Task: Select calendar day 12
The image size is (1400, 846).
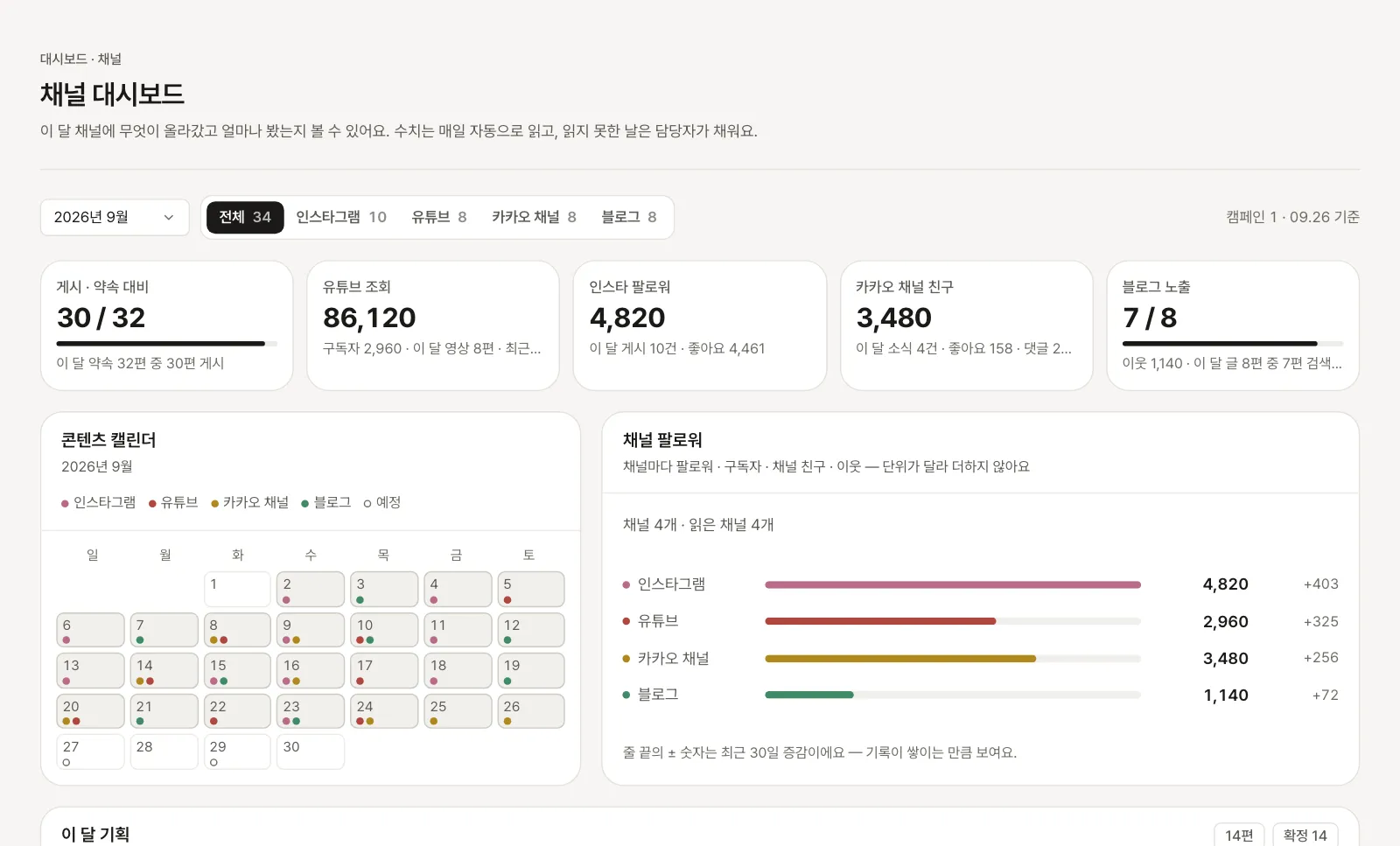Action: click(x=531, y=630)
